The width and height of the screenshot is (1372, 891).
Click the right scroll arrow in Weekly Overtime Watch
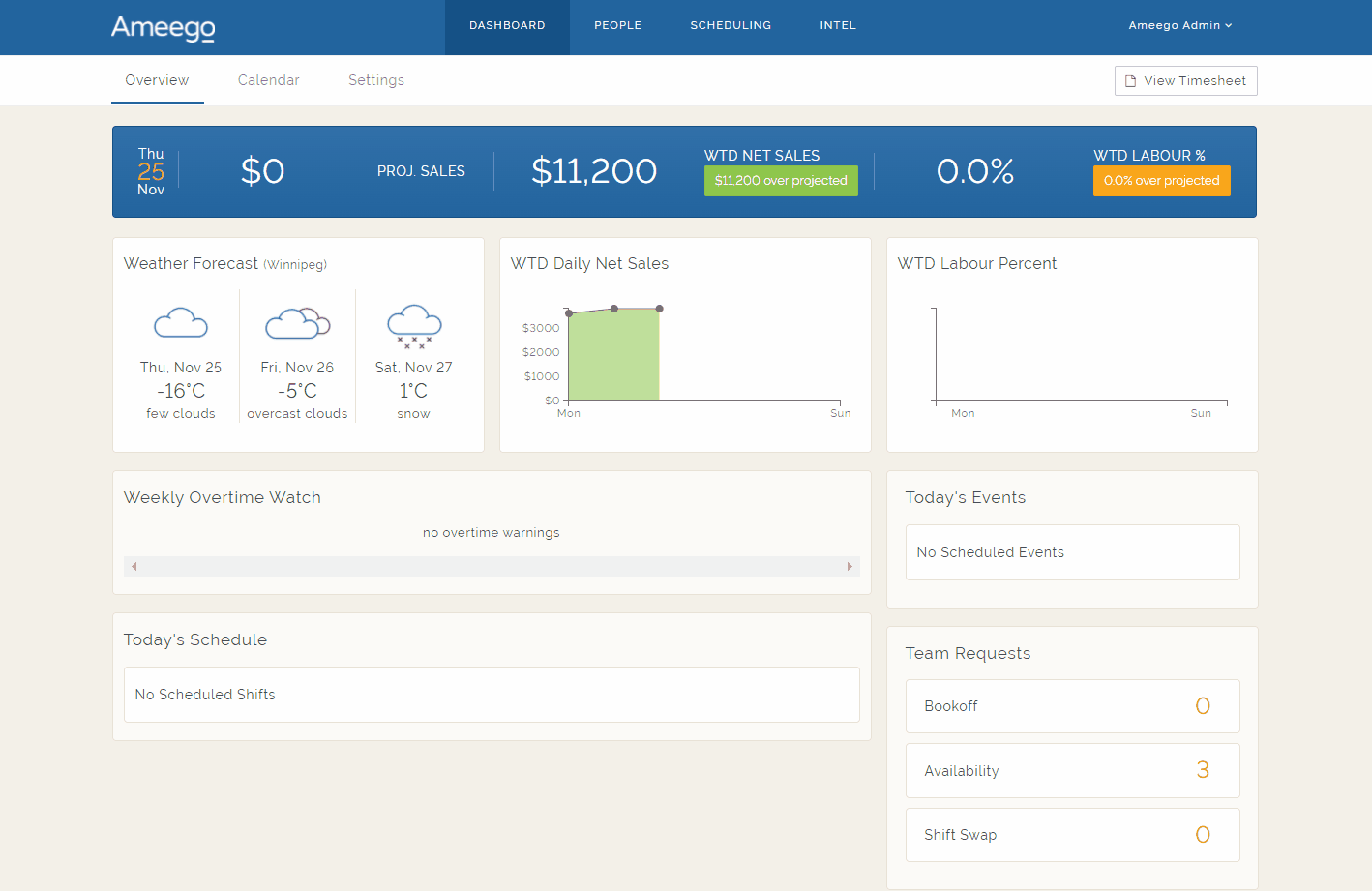(x=850, y=566)
